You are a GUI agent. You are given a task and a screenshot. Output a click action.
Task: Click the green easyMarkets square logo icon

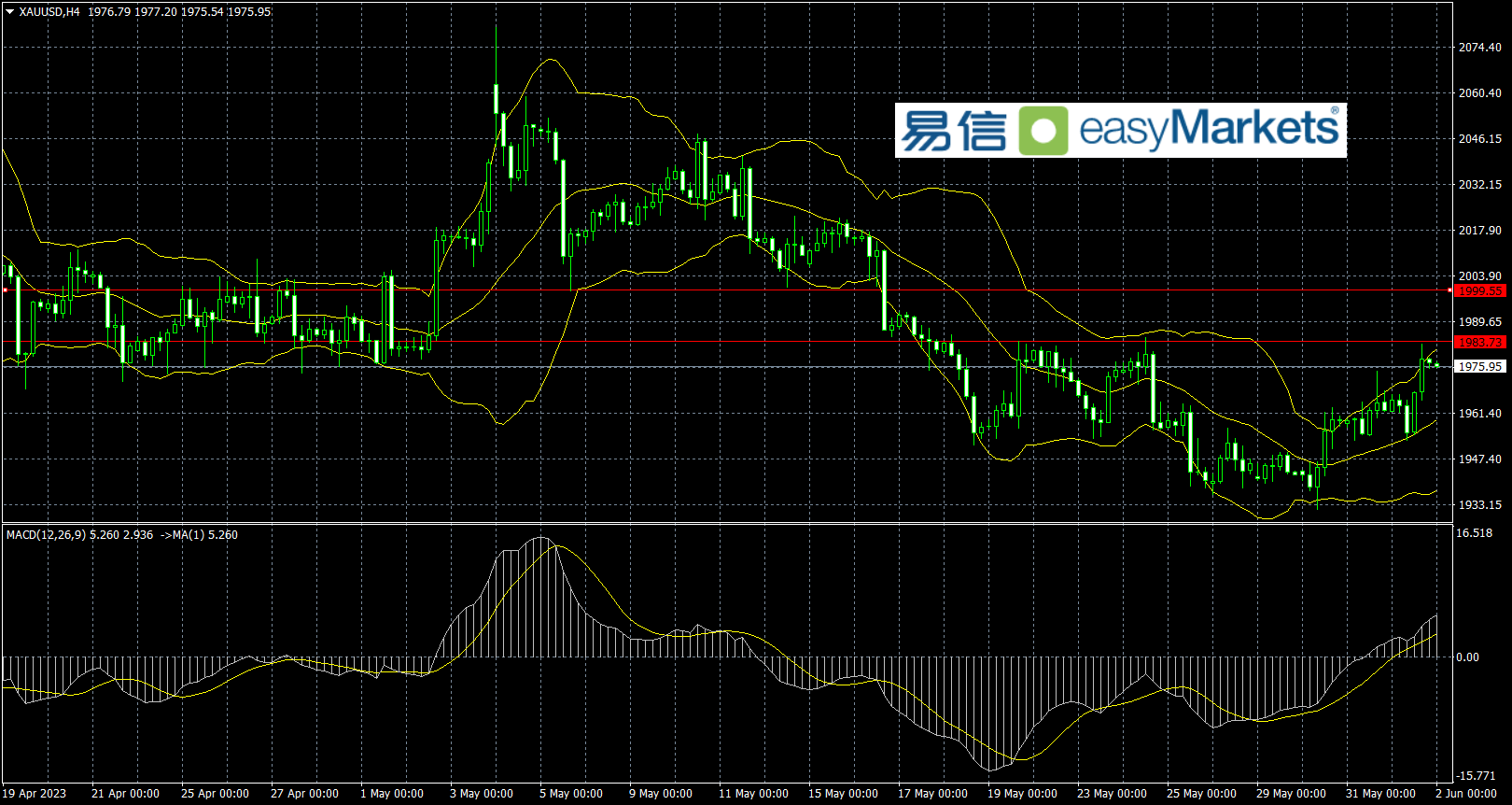pyautogui.click(x=1043, y=130)
